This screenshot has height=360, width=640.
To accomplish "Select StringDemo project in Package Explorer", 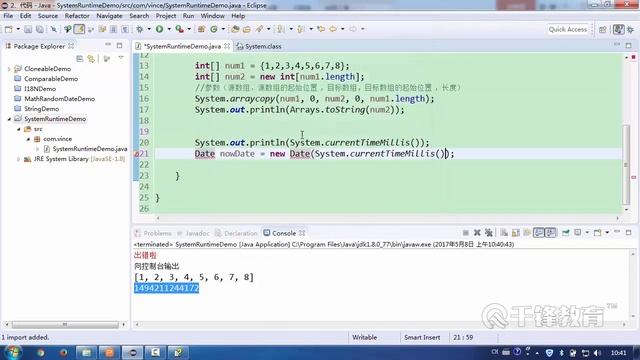I will [41, 109].
